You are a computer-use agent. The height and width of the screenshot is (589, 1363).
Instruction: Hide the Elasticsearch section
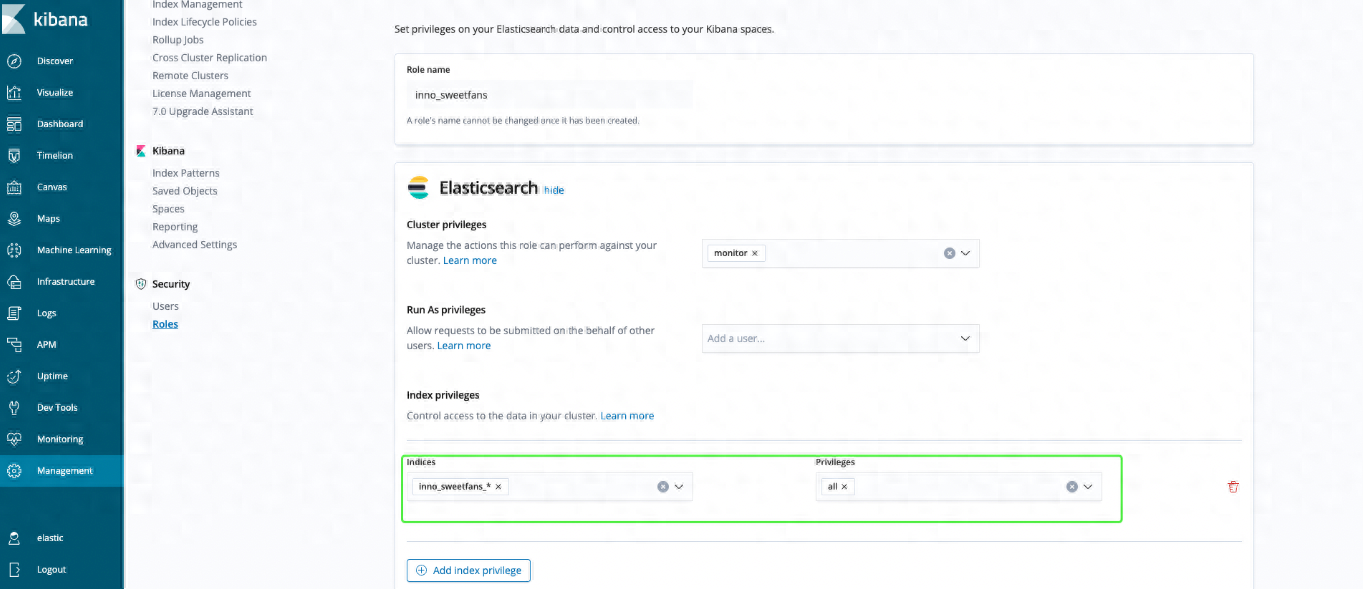554,190
